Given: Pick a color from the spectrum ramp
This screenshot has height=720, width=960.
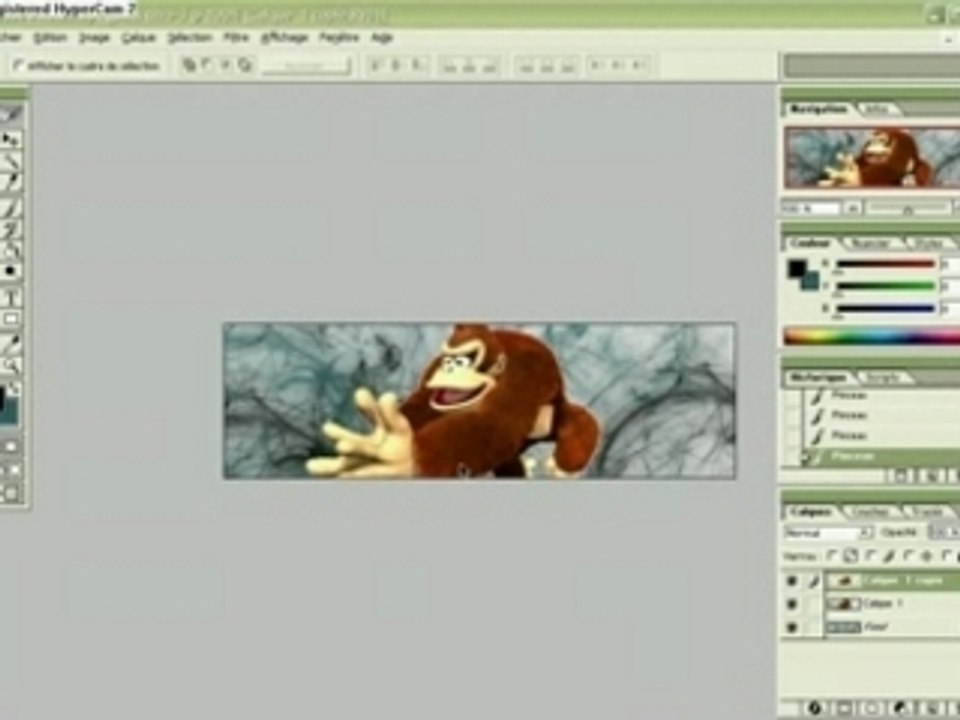Looking at the screenshot, I should tap(872, 336).
